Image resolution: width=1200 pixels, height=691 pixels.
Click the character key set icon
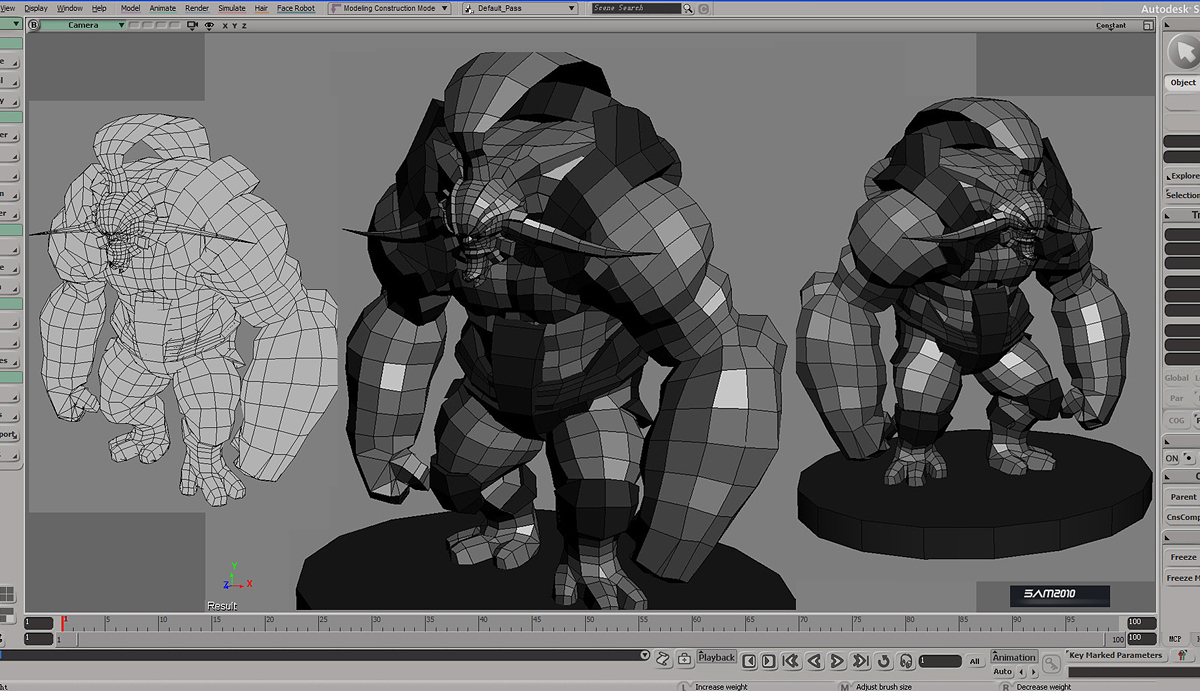[1183, 656]
